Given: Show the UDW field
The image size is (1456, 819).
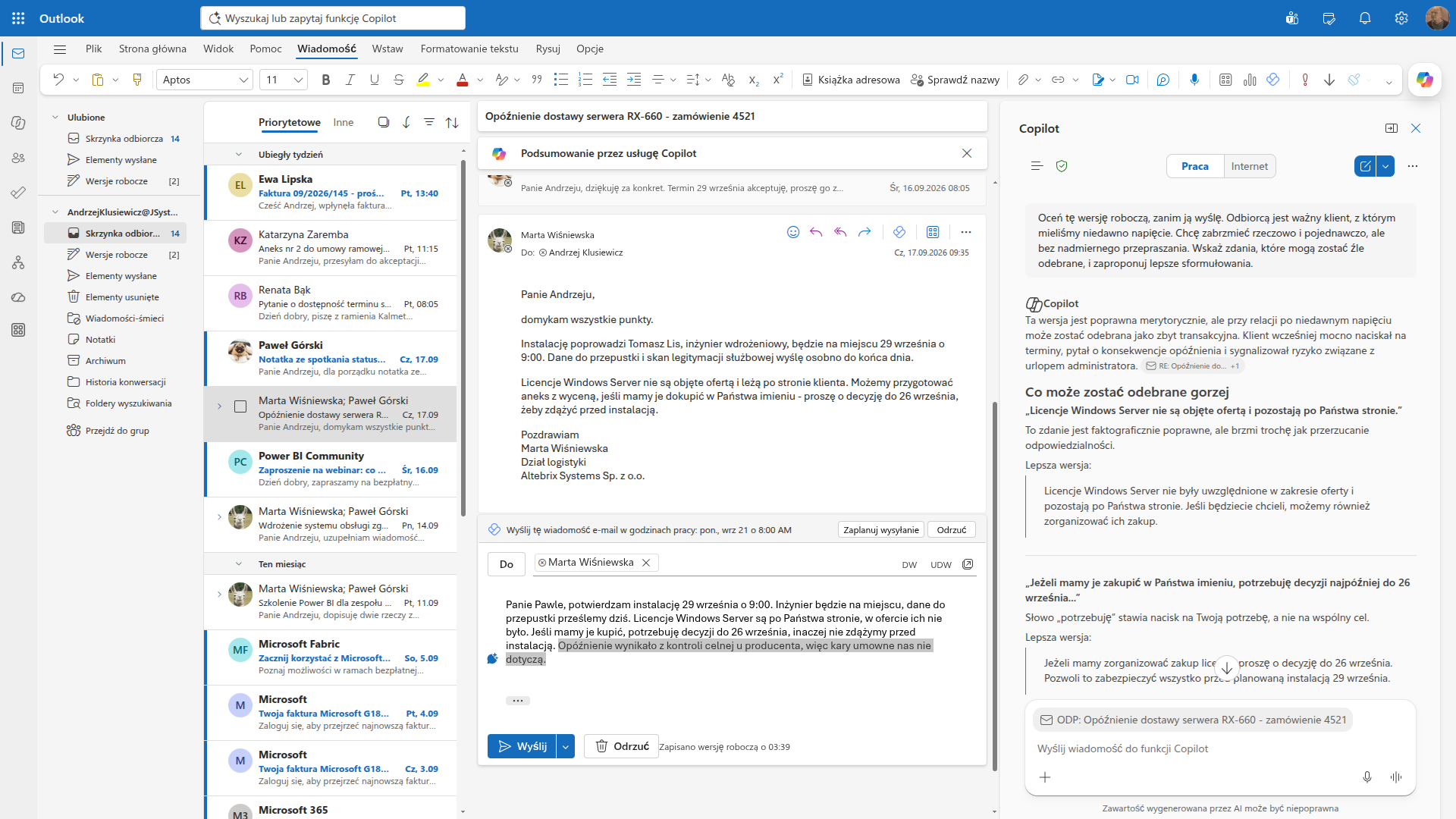Looking at the screenshot, I should 941,565.
